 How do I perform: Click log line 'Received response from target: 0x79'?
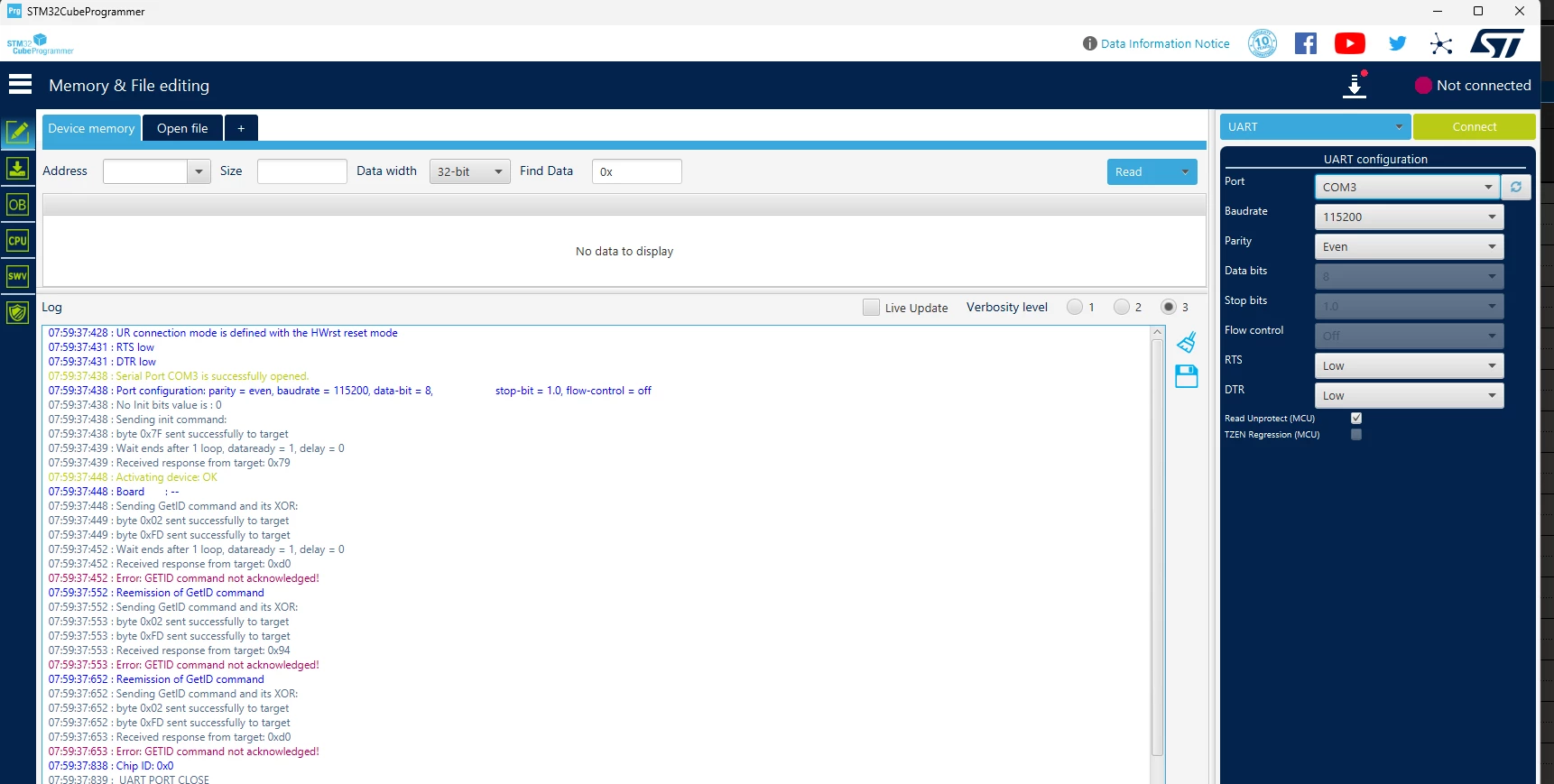tap(170, 463)
